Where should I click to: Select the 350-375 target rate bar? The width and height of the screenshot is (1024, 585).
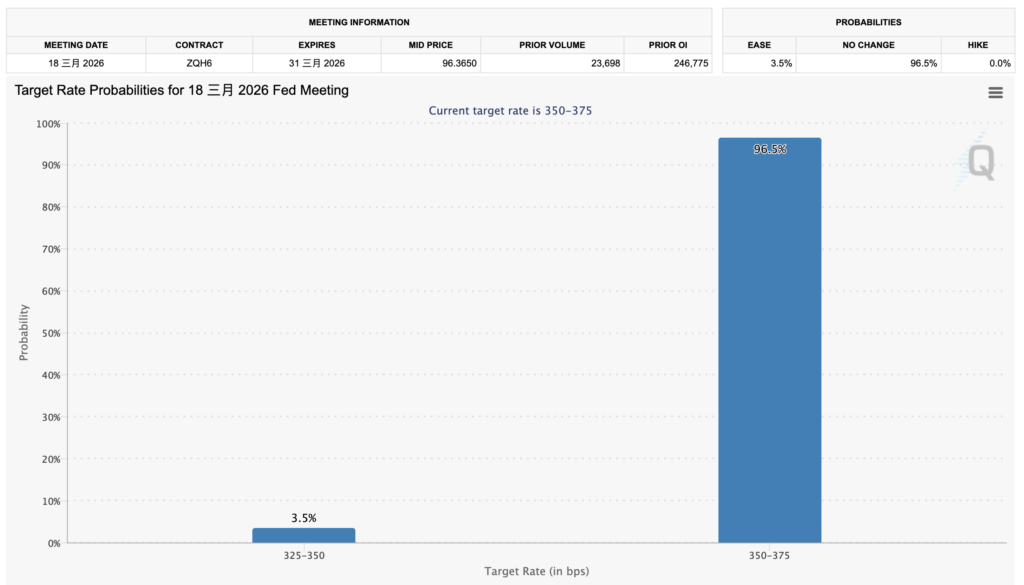[769, 340]
